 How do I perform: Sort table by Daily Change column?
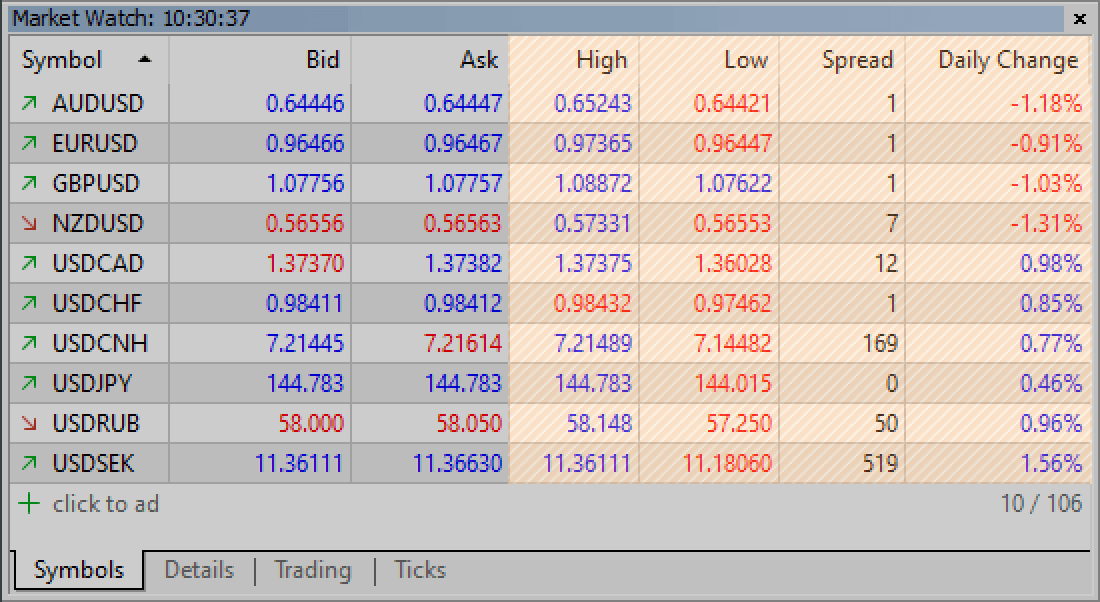1007,60
